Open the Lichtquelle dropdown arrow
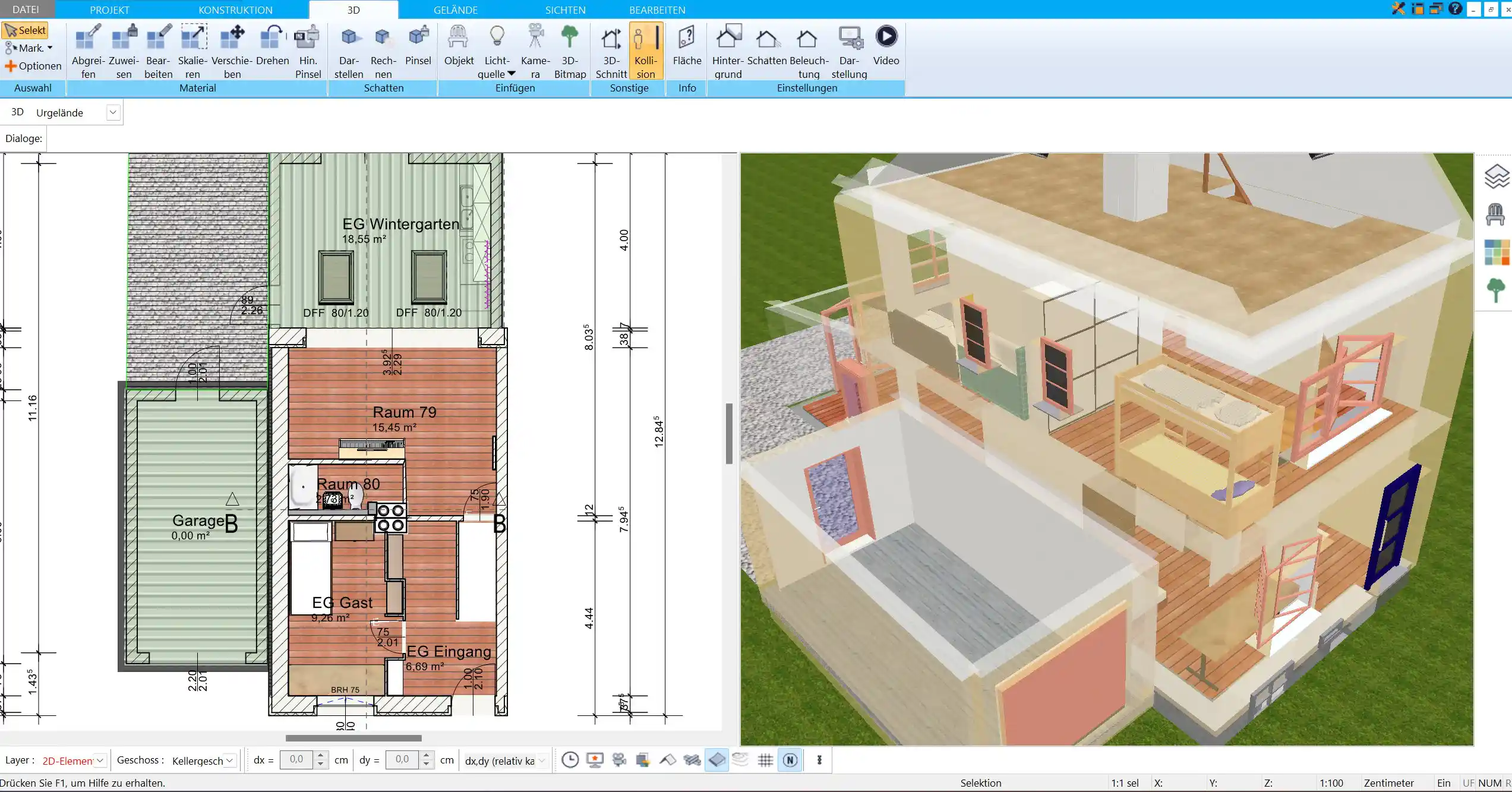Image resolution: width=1512 pixels, height=792 pixels. [x=512, y=74]
